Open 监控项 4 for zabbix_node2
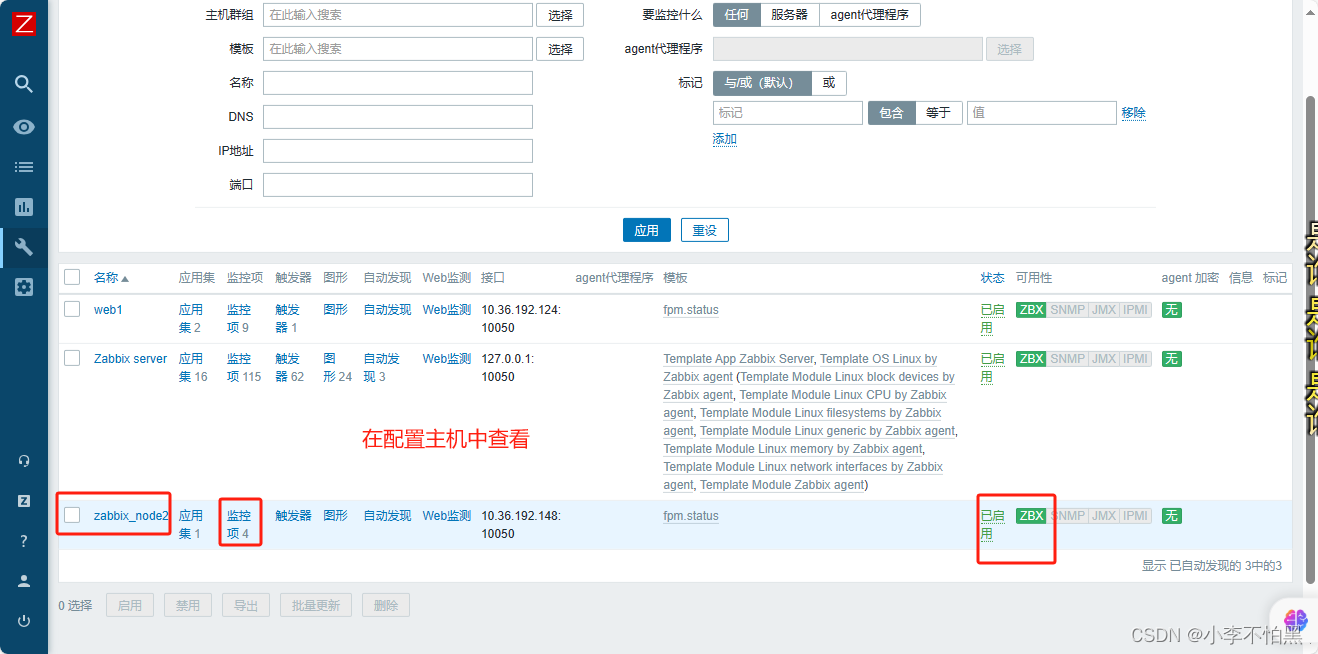This screenshot has height=654, width=1318. click(x=239, y=525)
